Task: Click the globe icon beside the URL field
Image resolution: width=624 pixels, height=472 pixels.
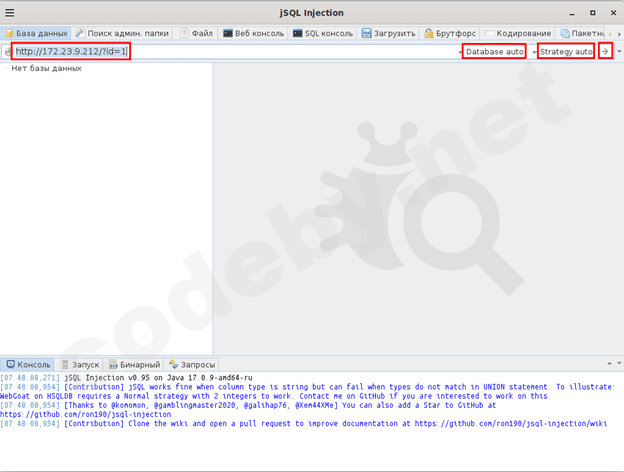Action: 8,52
